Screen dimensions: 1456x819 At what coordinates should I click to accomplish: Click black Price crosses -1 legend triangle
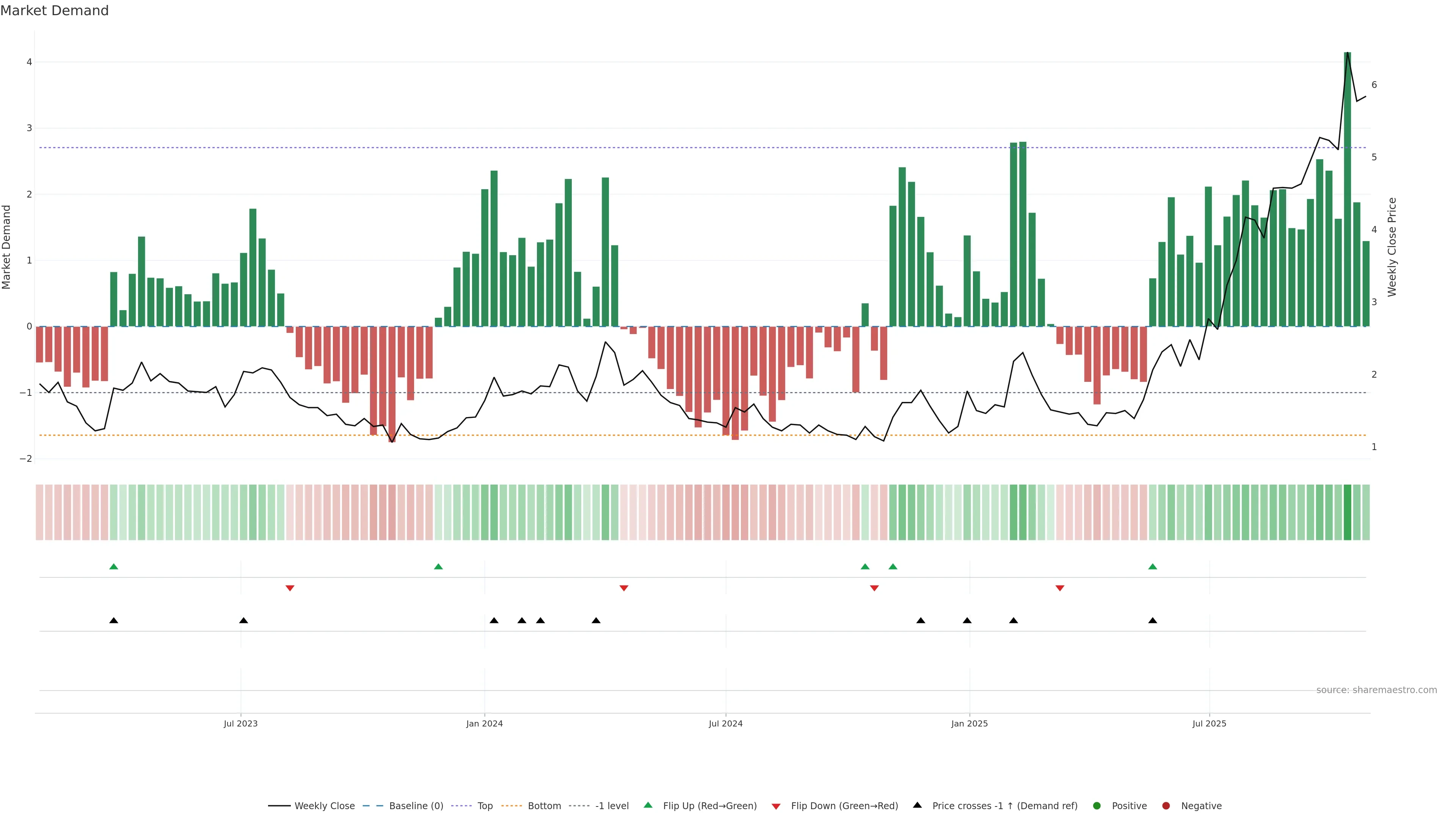coord(917,805)
